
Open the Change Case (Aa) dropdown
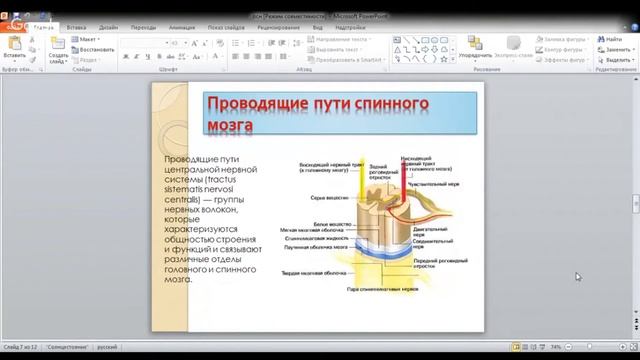click(x=198, y=56)
